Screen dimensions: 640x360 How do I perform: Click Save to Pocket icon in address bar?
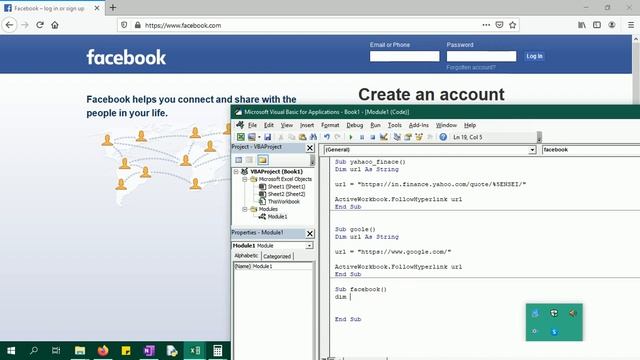pos(499,25)
